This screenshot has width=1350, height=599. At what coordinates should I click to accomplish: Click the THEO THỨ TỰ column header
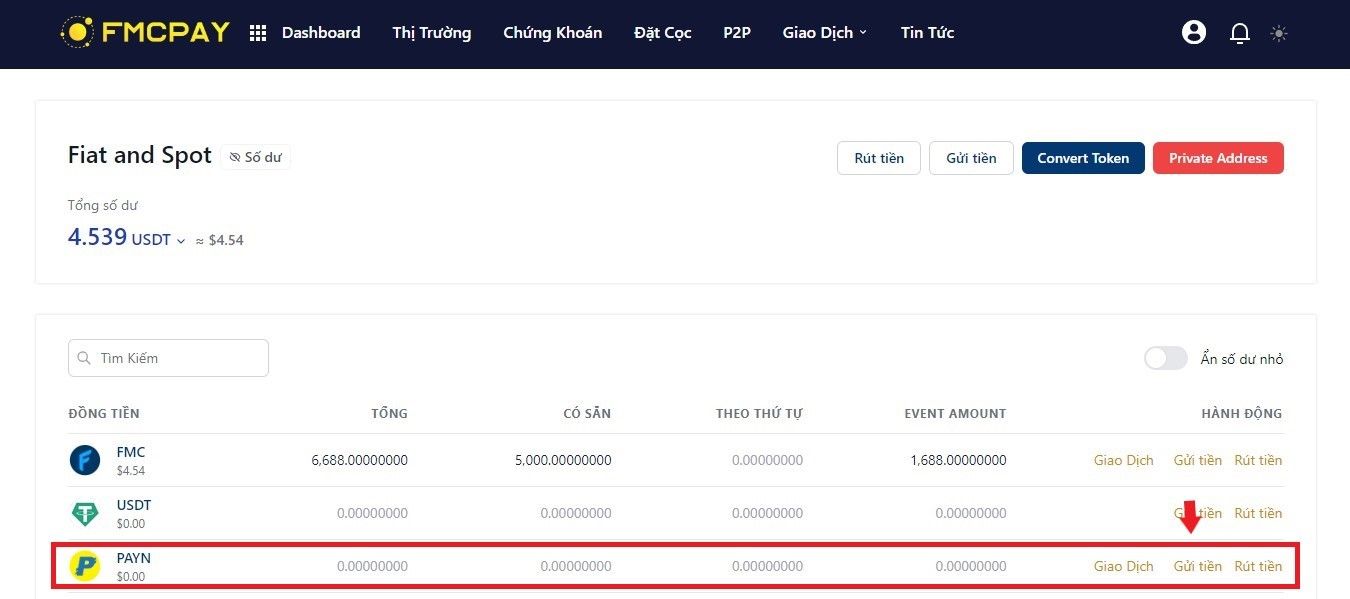(759, 413)
